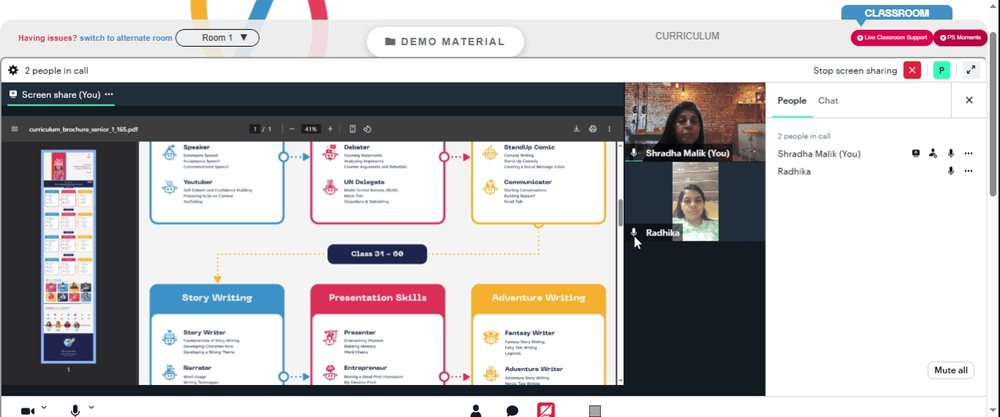1000x417 pixels.
Task: Download the curriculum brochure PDF
Action: [577, 129]
